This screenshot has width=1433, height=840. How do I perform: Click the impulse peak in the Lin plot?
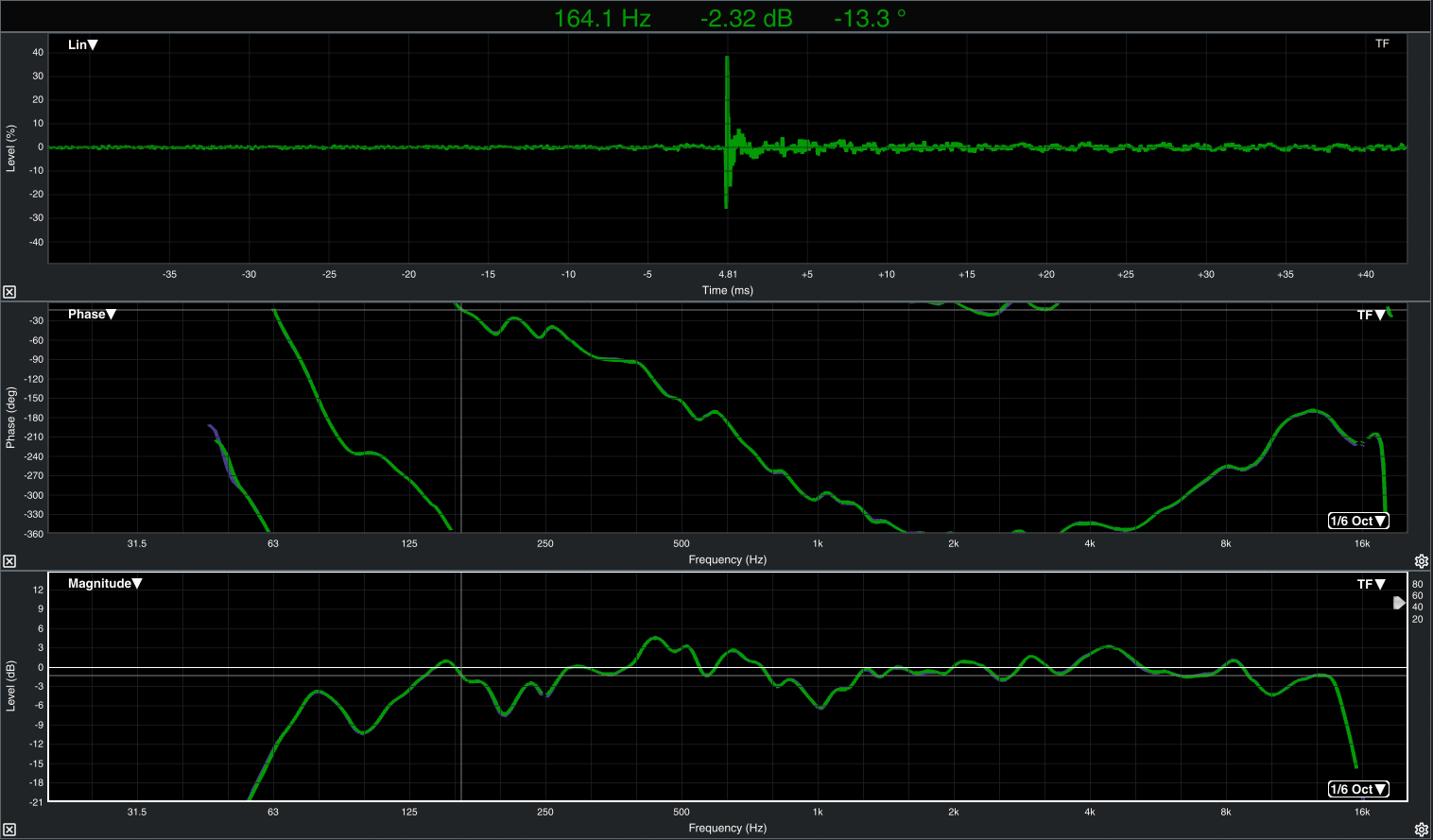pyautogui.click(x=727, y=59)
